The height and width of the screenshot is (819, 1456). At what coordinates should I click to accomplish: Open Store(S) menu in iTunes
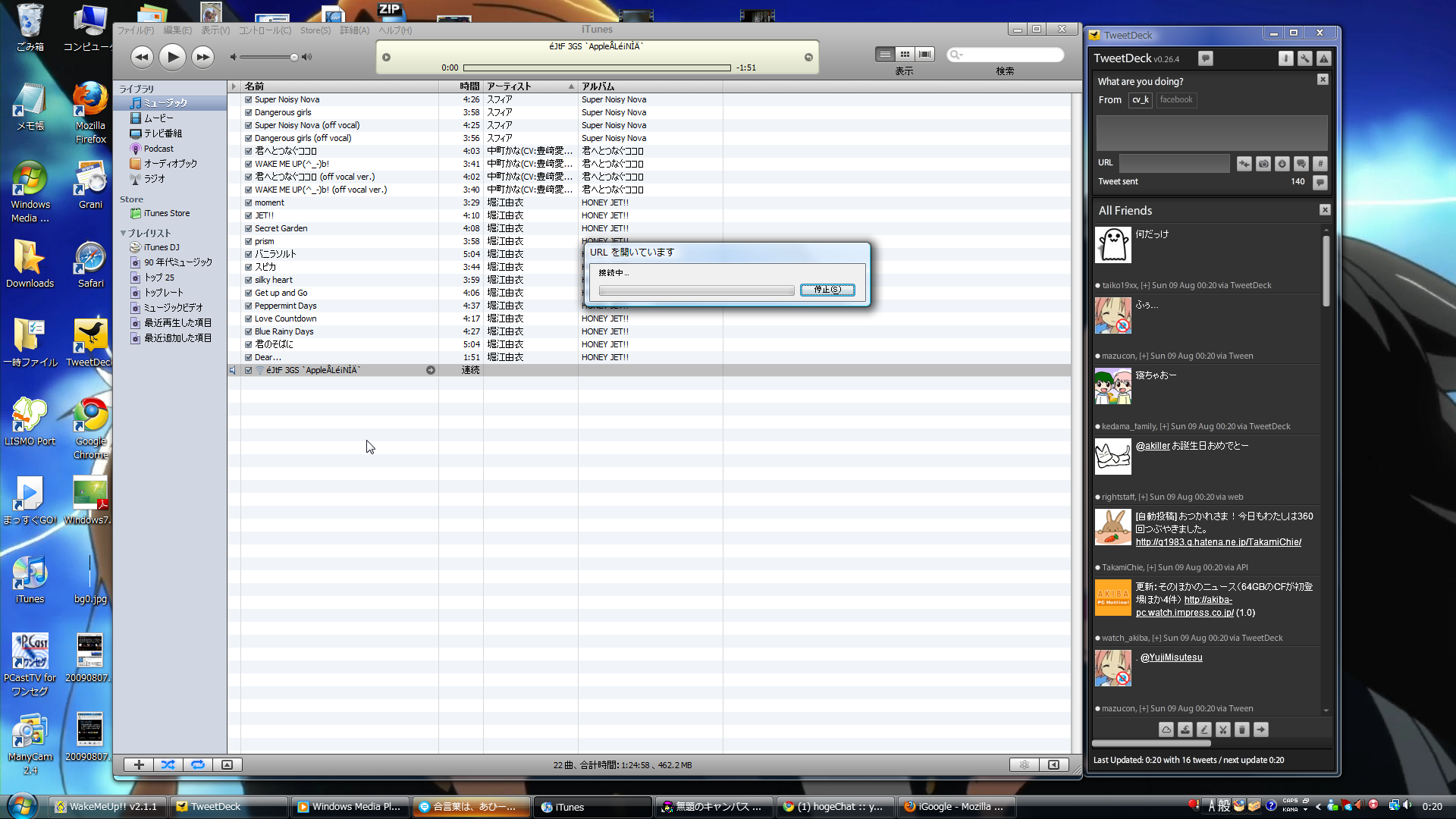(315, 30)
